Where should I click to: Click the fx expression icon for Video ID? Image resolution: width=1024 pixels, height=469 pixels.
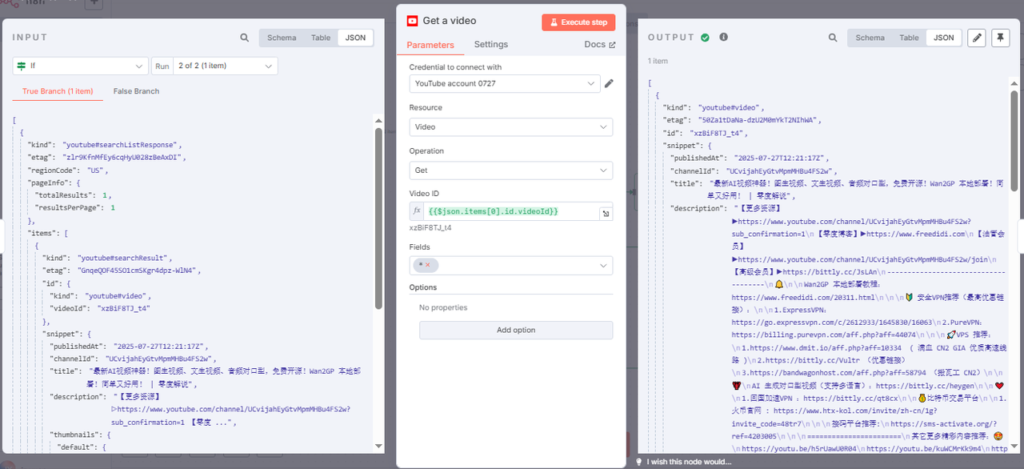point(417,212)
